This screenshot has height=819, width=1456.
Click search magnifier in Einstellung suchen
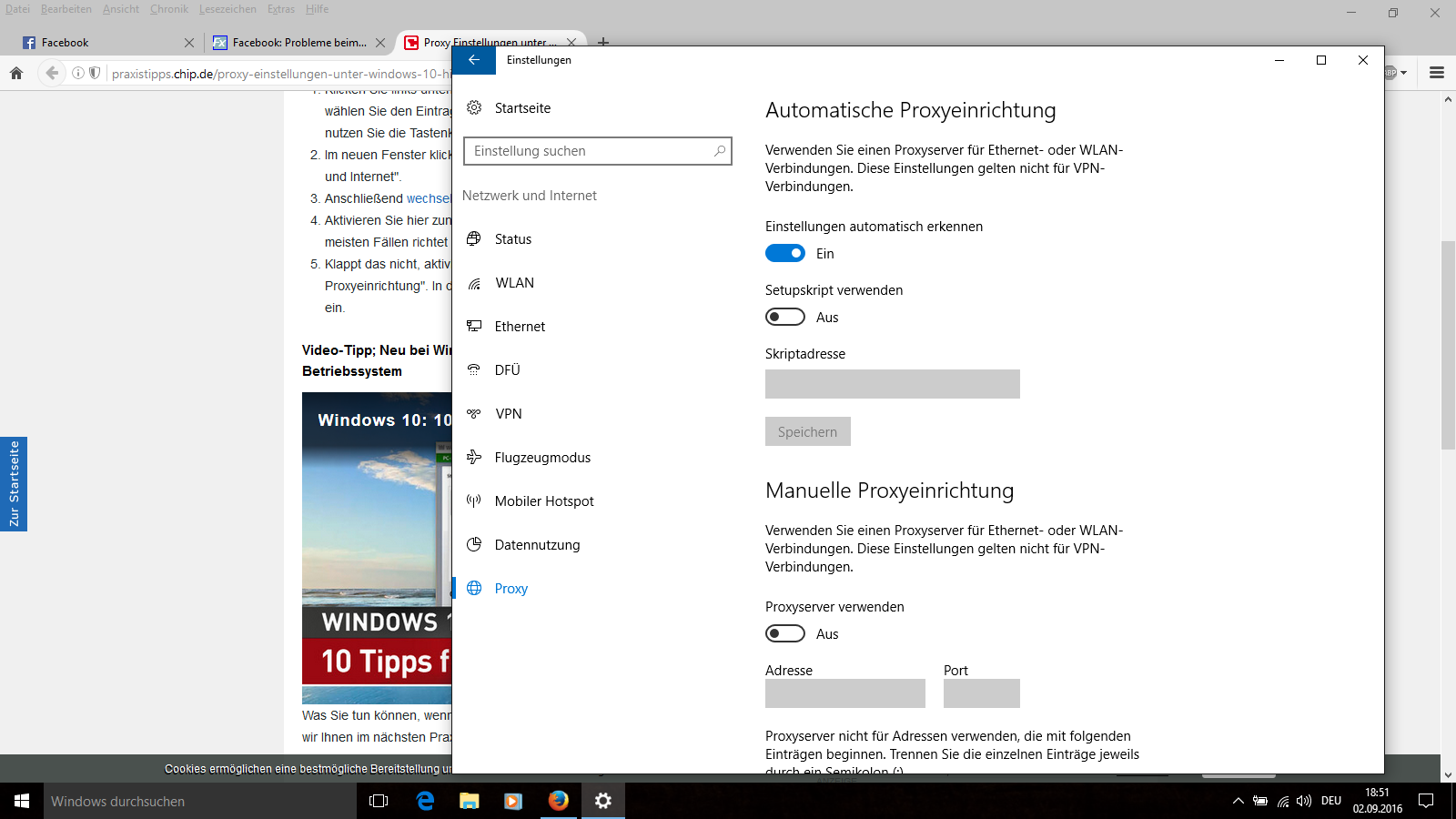point(720,151)
